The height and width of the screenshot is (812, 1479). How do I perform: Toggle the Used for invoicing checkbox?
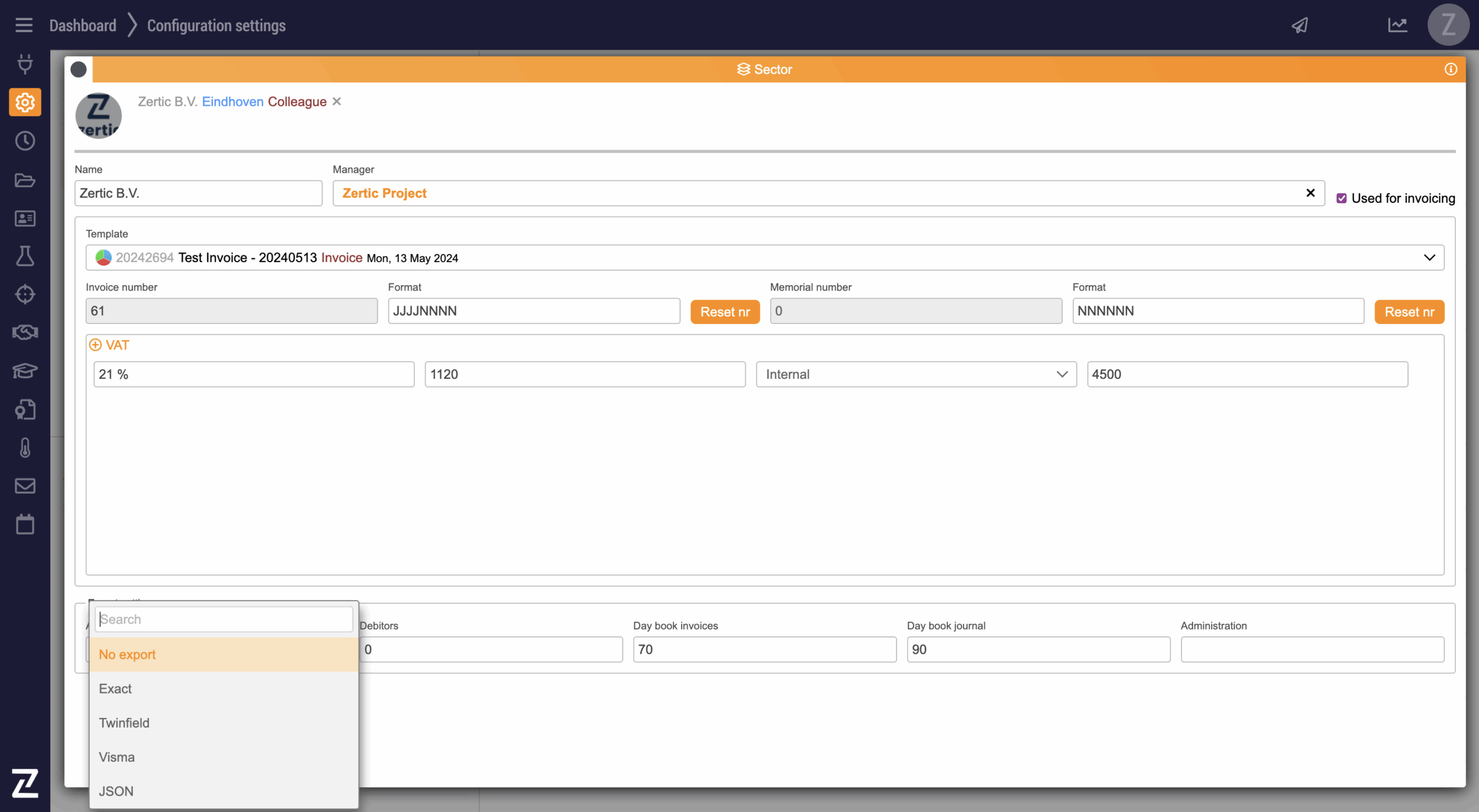click(x=1341, y=198)
